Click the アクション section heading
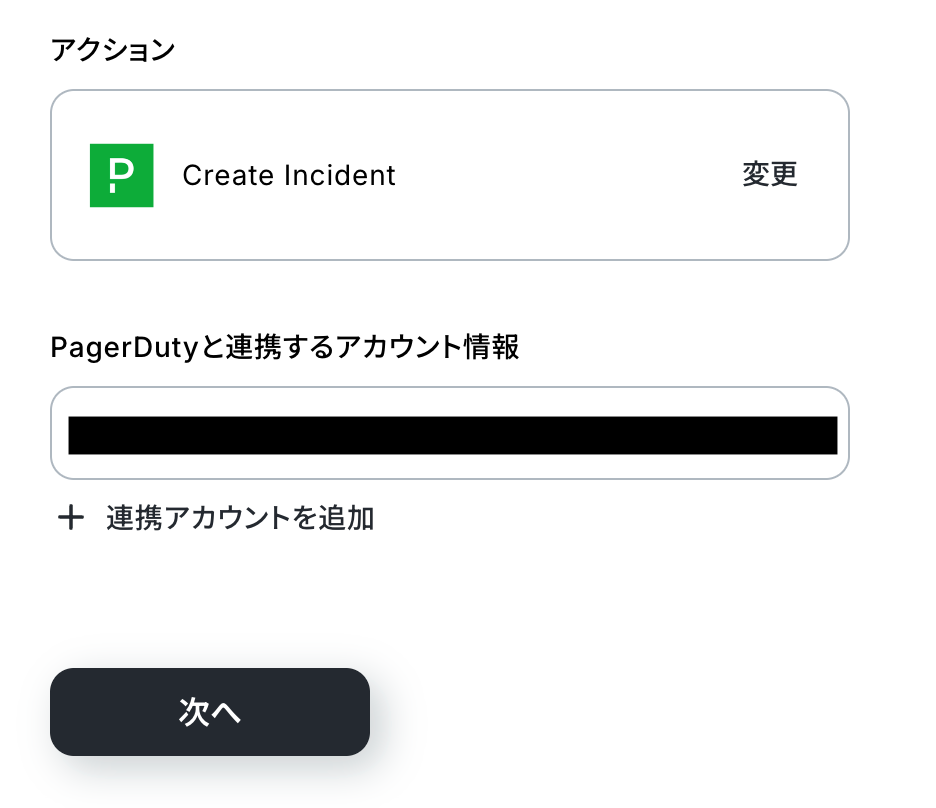 pyautogui.click(x=112, y=50)
